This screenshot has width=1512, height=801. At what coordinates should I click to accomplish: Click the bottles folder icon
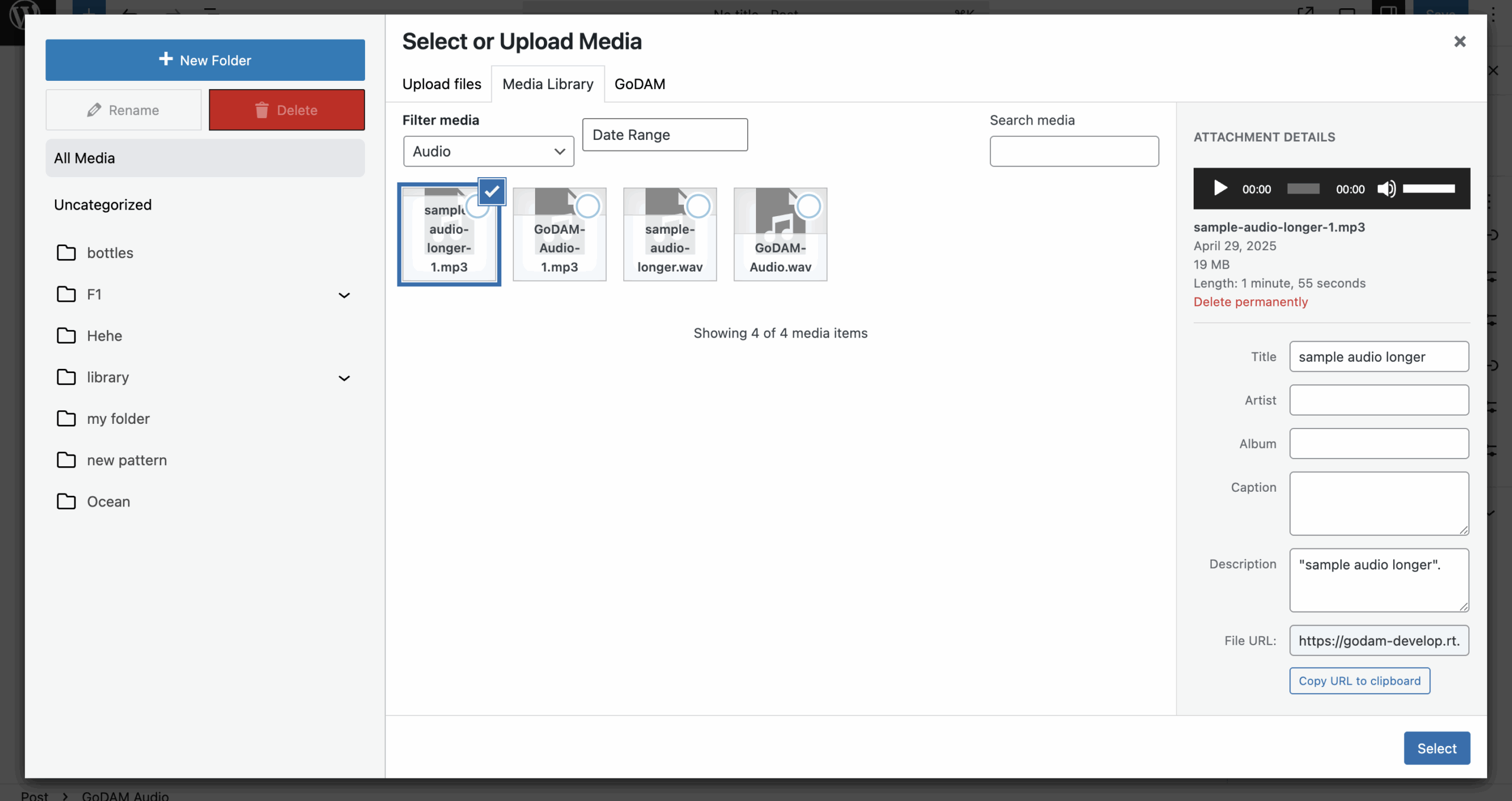tap(66, 253)
